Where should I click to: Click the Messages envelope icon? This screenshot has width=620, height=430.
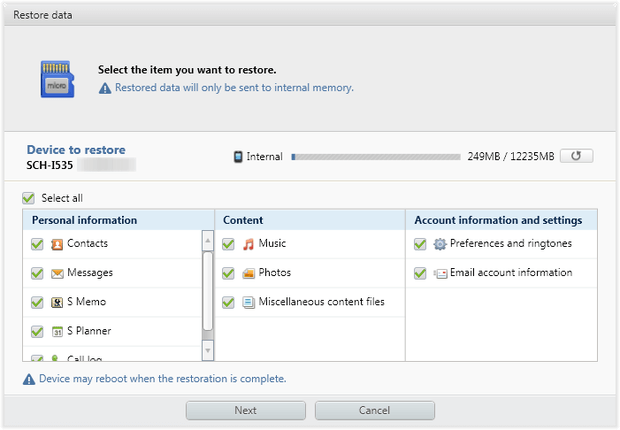[57, 273]
